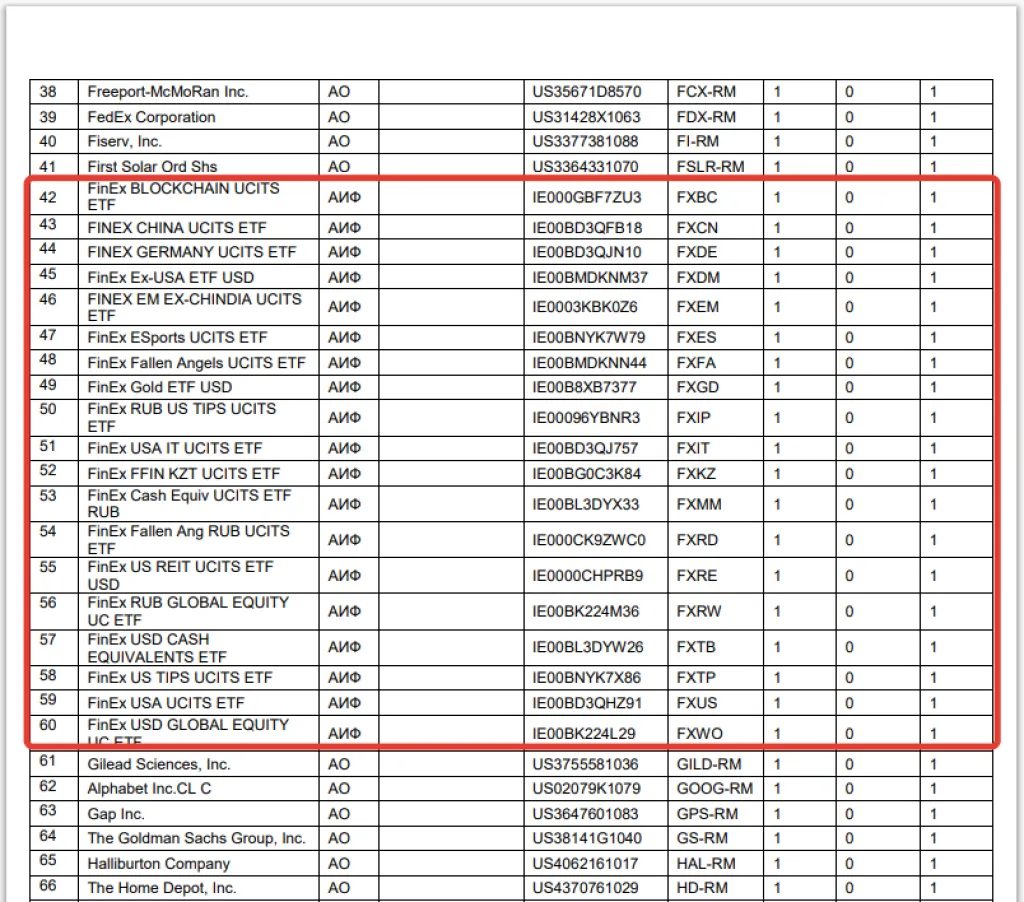Select ISIN US4062161017 for Halliburton
Screen dimensions: 1024x902
[586, 863]
